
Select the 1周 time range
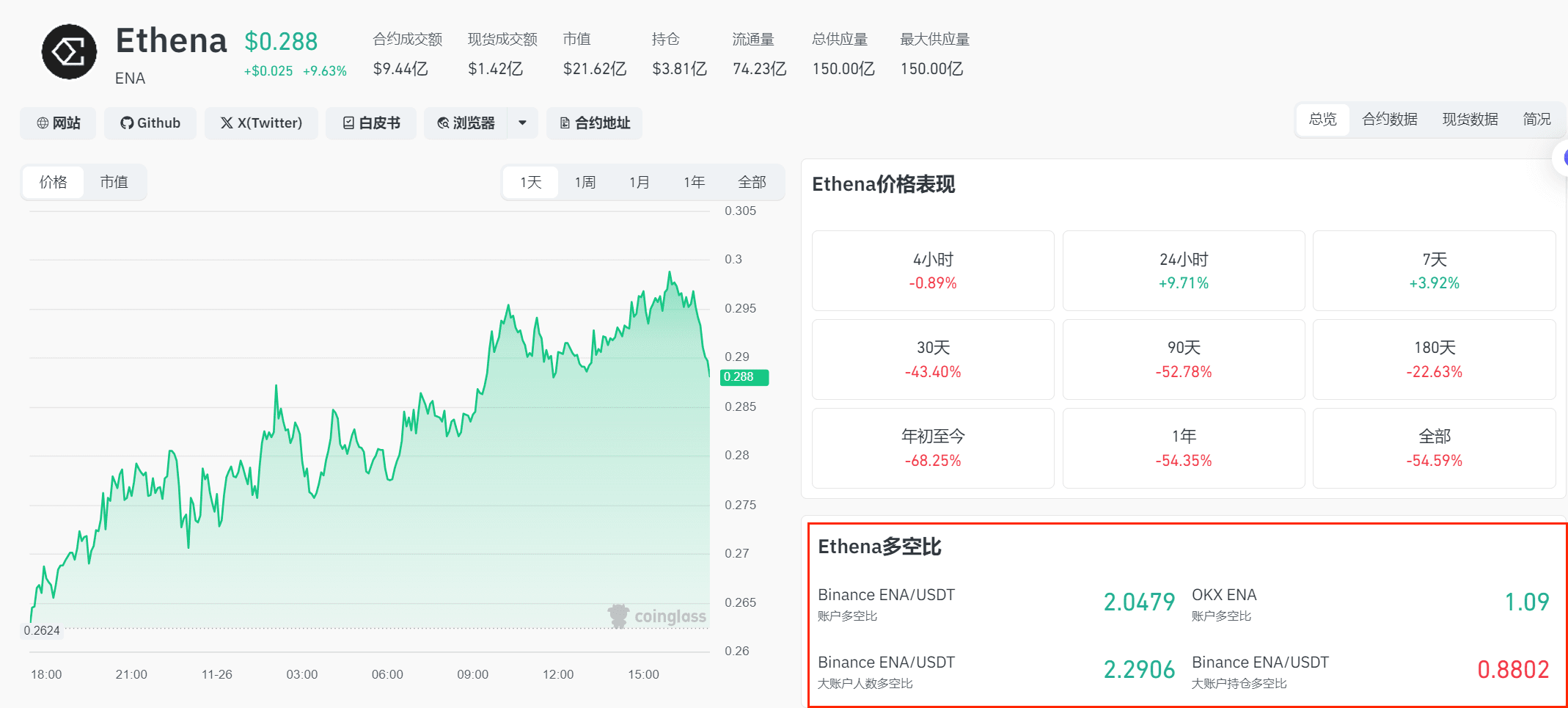coord(585,182)
